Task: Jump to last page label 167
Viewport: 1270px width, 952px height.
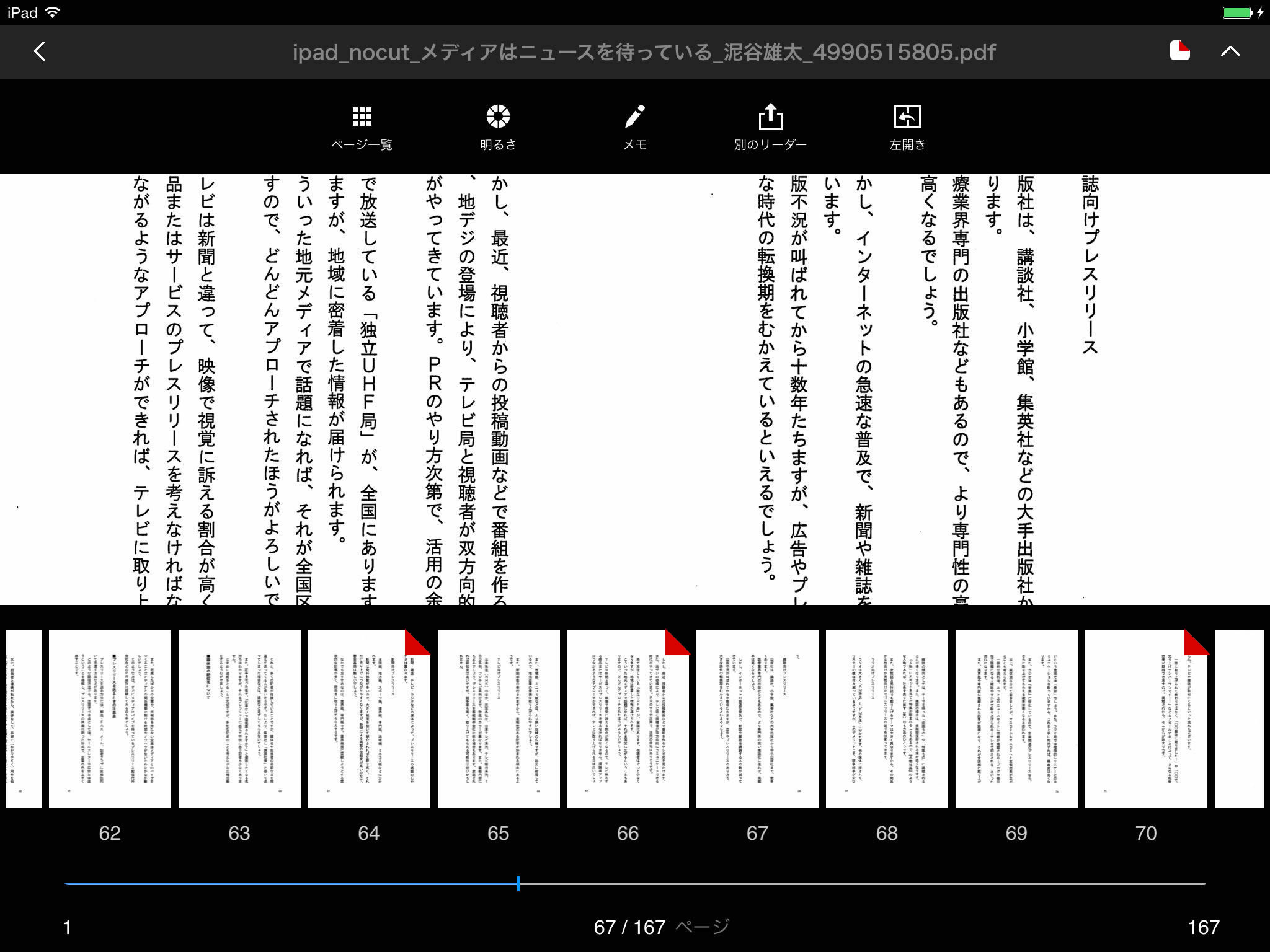Action: coord(1203,927)
